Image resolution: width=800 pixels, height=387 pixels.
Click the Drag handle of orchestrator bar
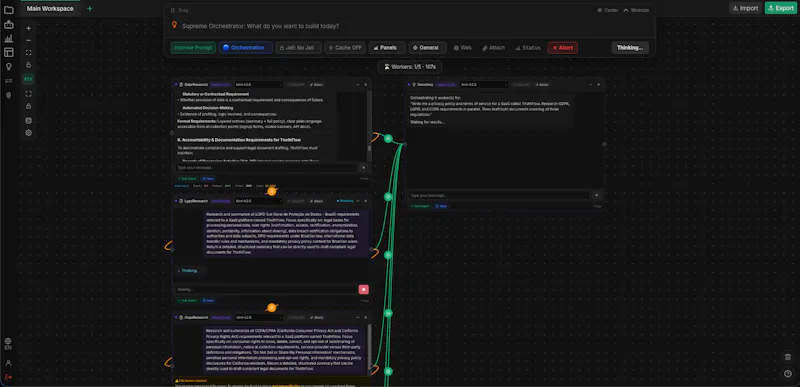pyautogui.click(x=179, y=10)
